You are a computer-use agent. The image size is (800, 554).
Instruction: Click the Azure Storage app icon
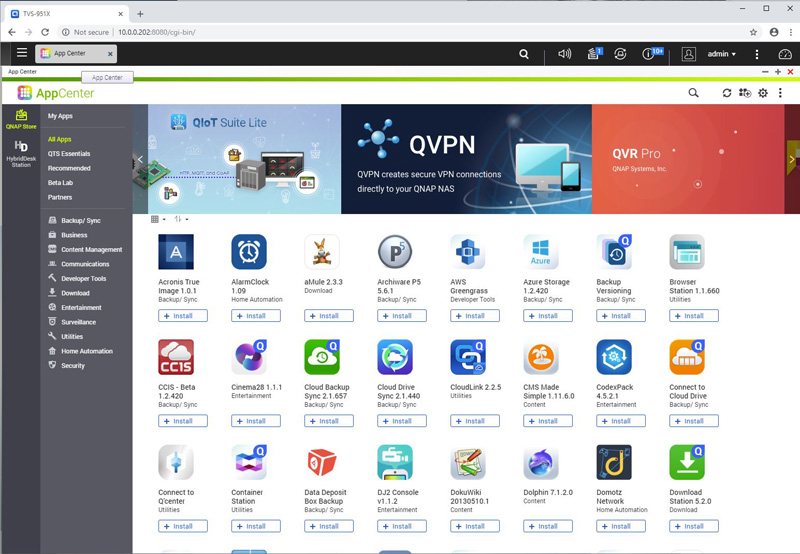541,251
